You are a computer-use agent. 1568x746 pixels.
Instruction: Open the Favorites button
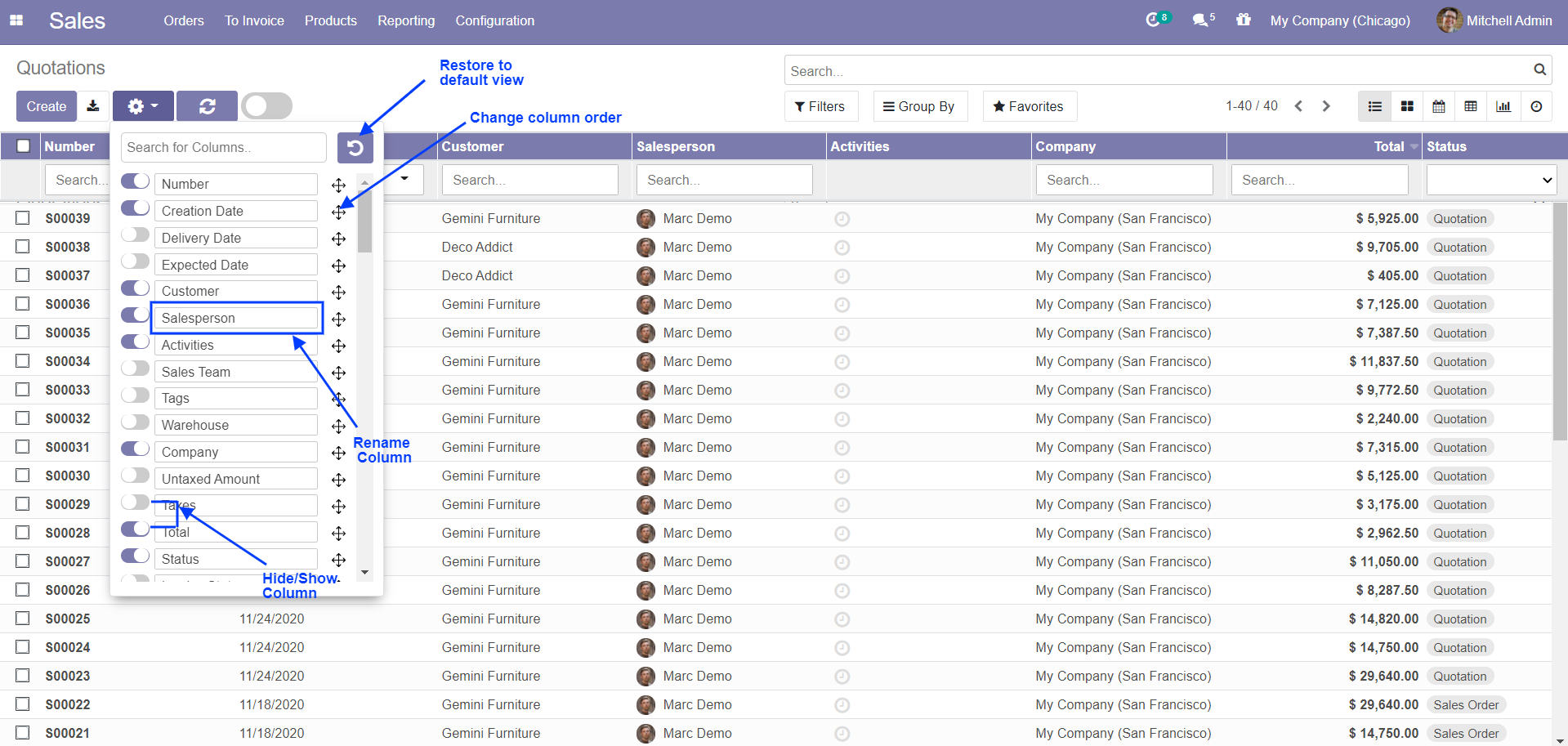pos(1029,106)
